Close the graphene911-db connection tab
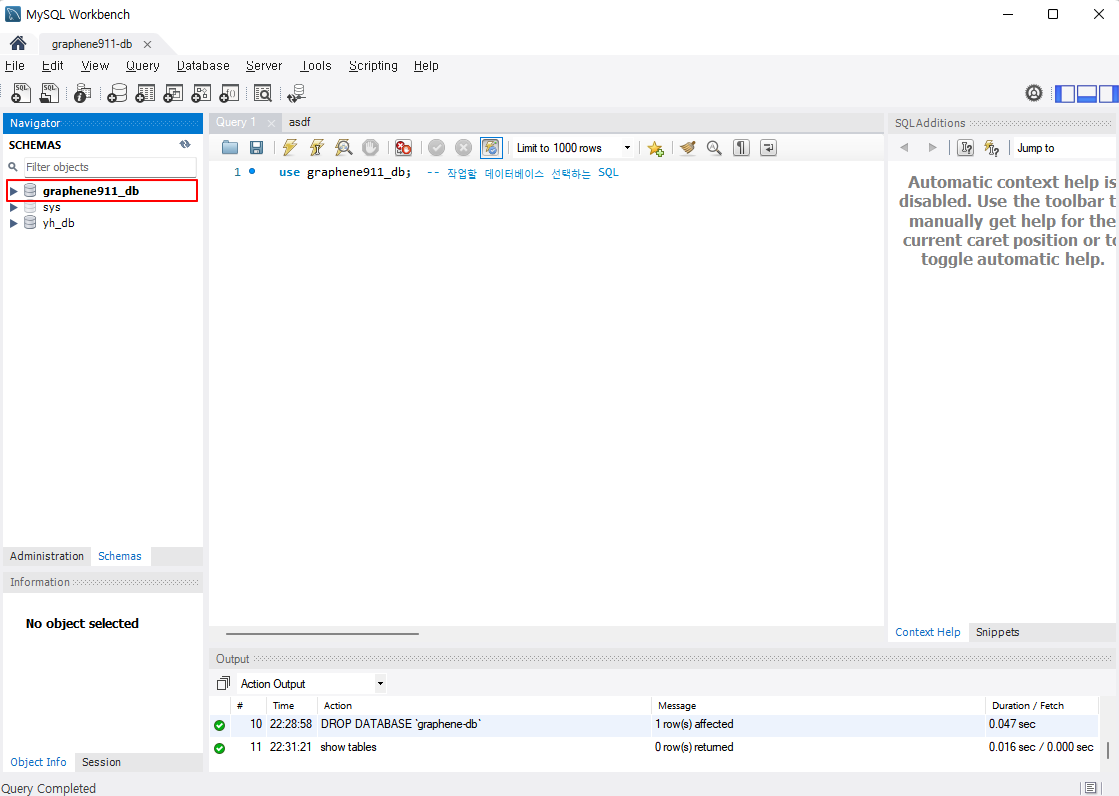This screenshot has width=1119, height=796. [x=147, y=44]
